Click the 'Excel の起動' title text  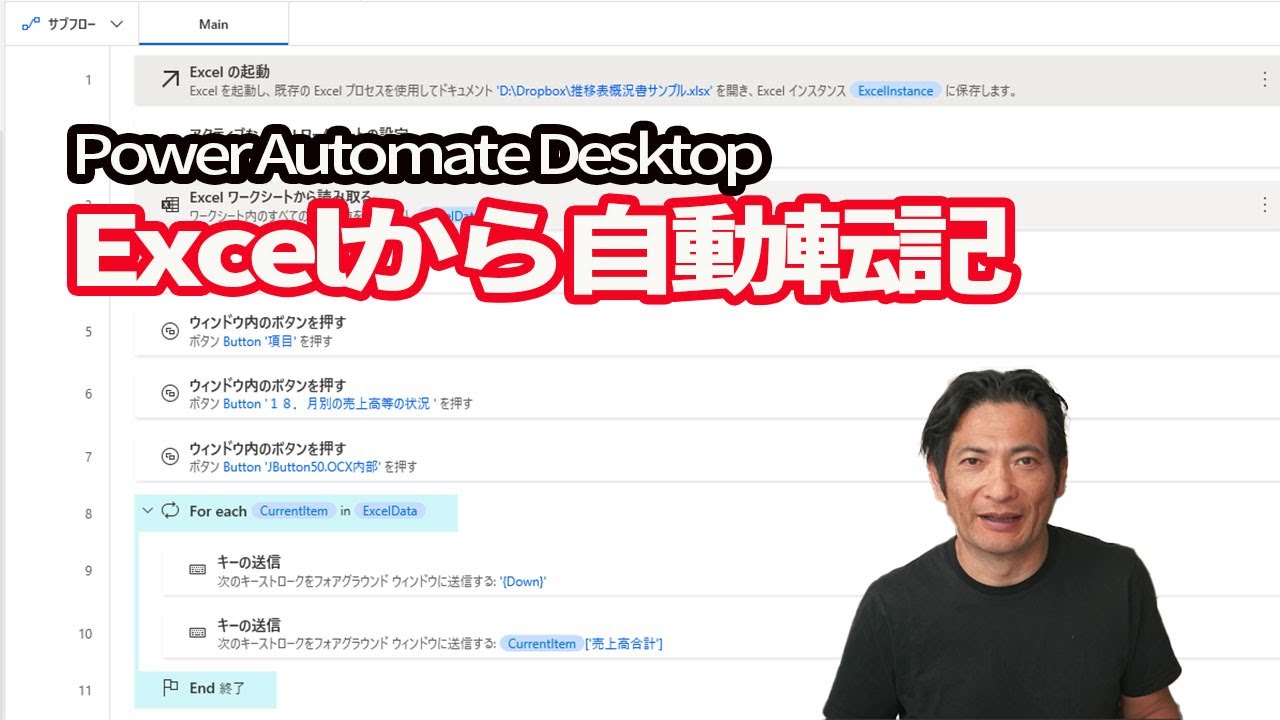229,72
